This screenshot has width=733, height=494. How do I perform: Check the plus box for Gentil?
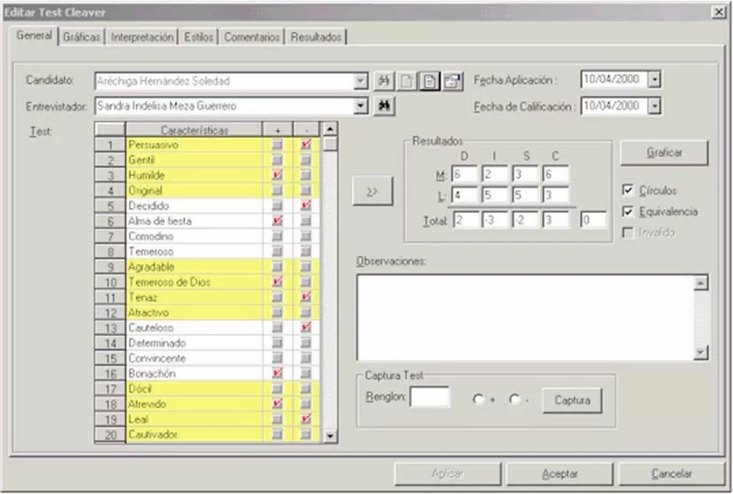pyautogui.click(x=277, y=160)
